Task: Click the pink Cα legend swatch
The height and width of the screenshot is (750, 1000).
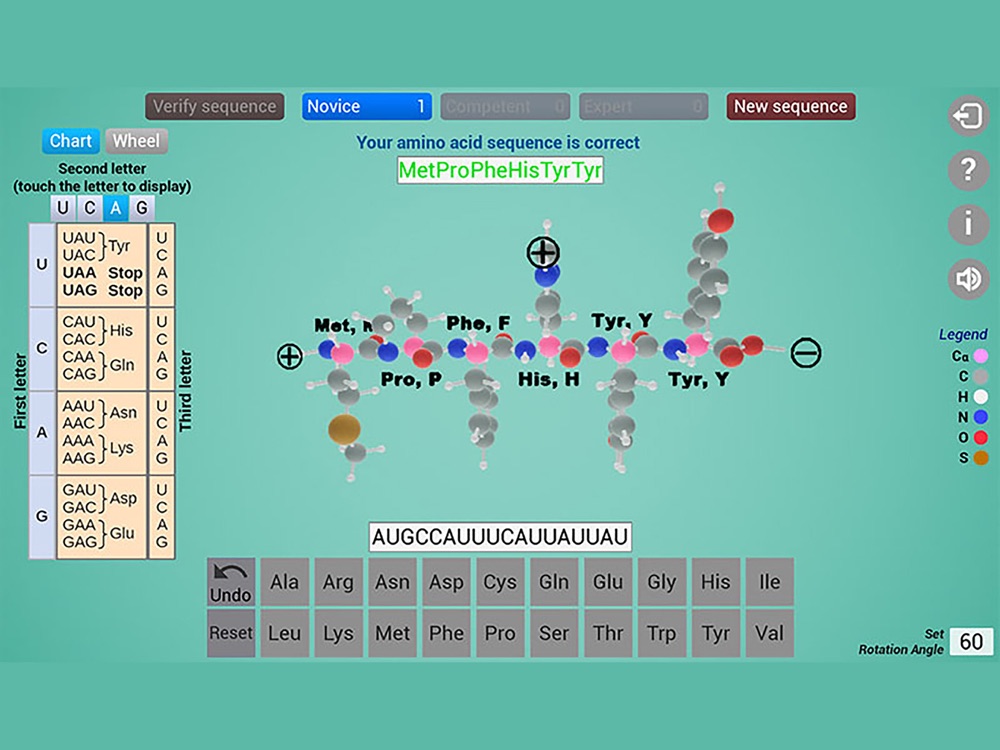Action: (980, 356)
